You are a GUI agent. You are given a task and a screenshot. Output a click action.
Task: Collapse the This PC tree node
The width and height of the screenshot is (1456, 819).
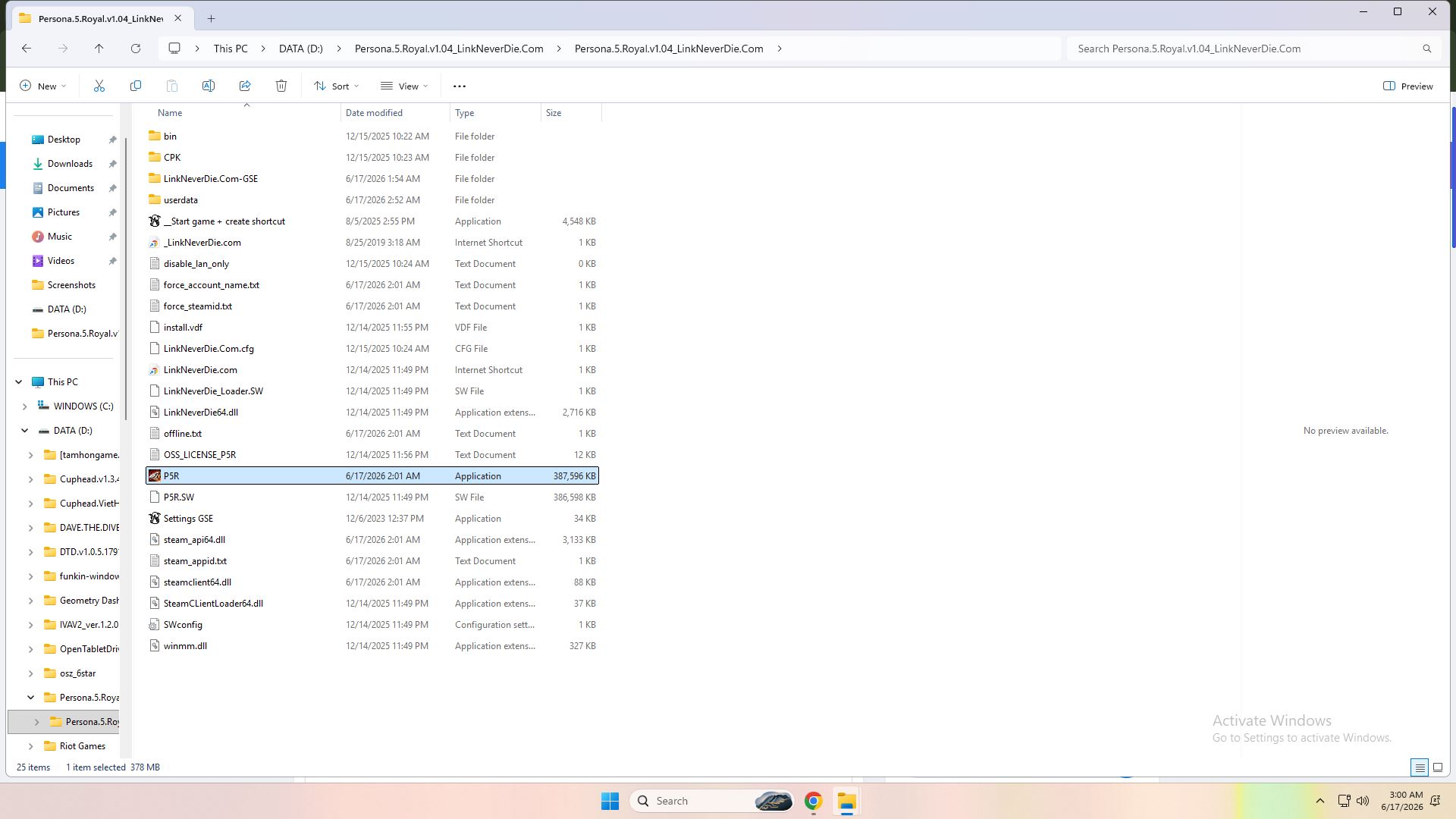[x=19, y=382]
